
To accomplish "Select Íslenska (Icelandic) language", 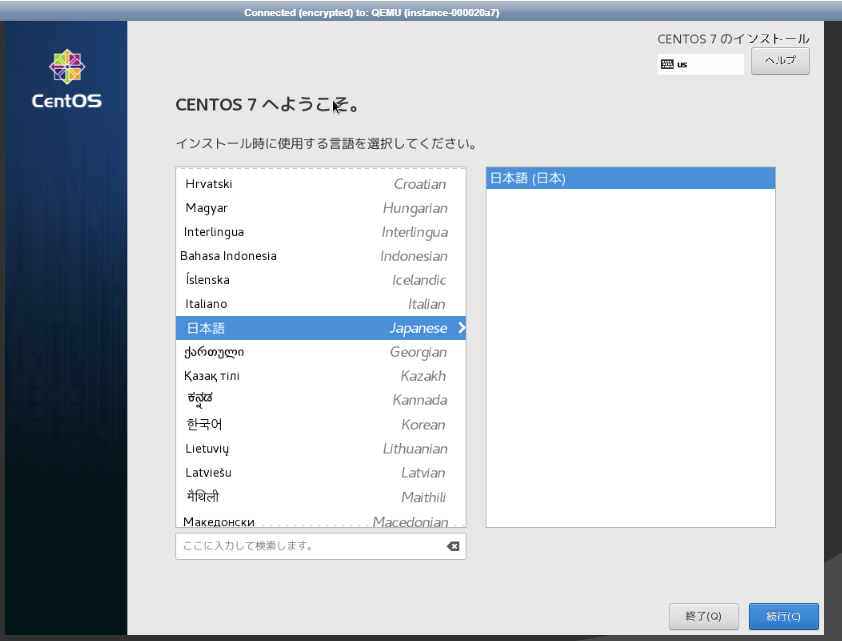I will [321, 280].
